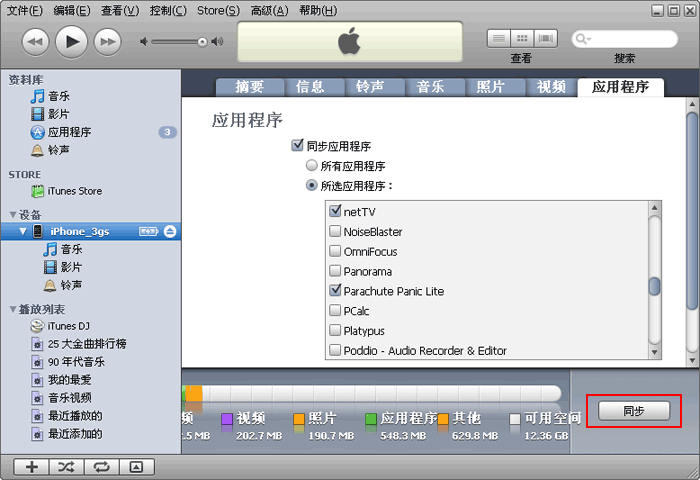Open iTunes Store in sidebar
Image resolution: width=700 pixels, height=480 pixels.
[x=75, y=191]
